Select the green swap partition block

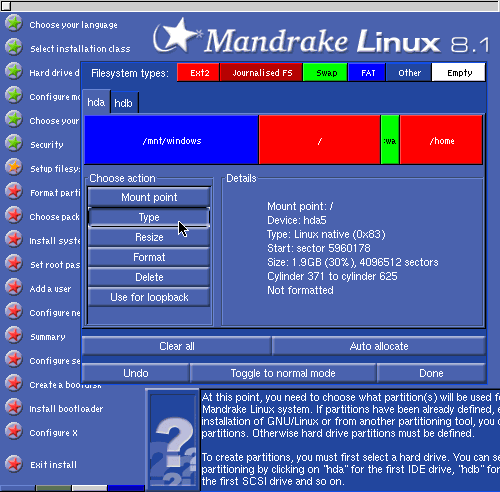[390, 140]
